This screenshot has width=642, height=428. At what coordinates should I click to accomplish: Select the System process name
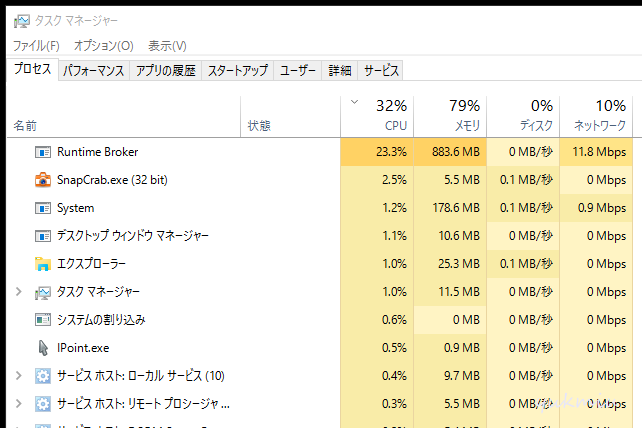tap(75, 208)
